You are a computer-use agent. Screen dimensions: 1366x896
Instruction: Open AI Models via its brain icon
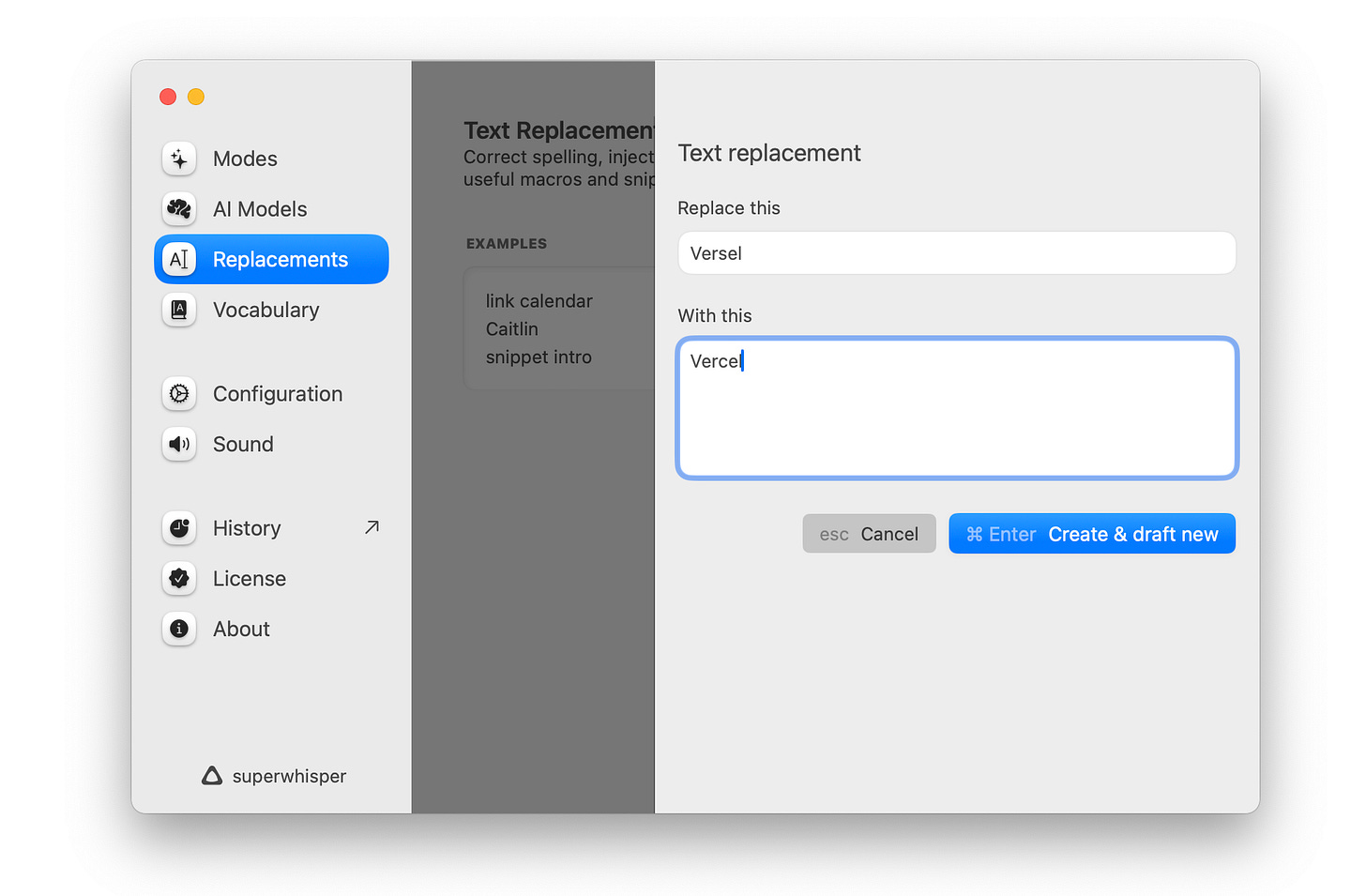179,209
